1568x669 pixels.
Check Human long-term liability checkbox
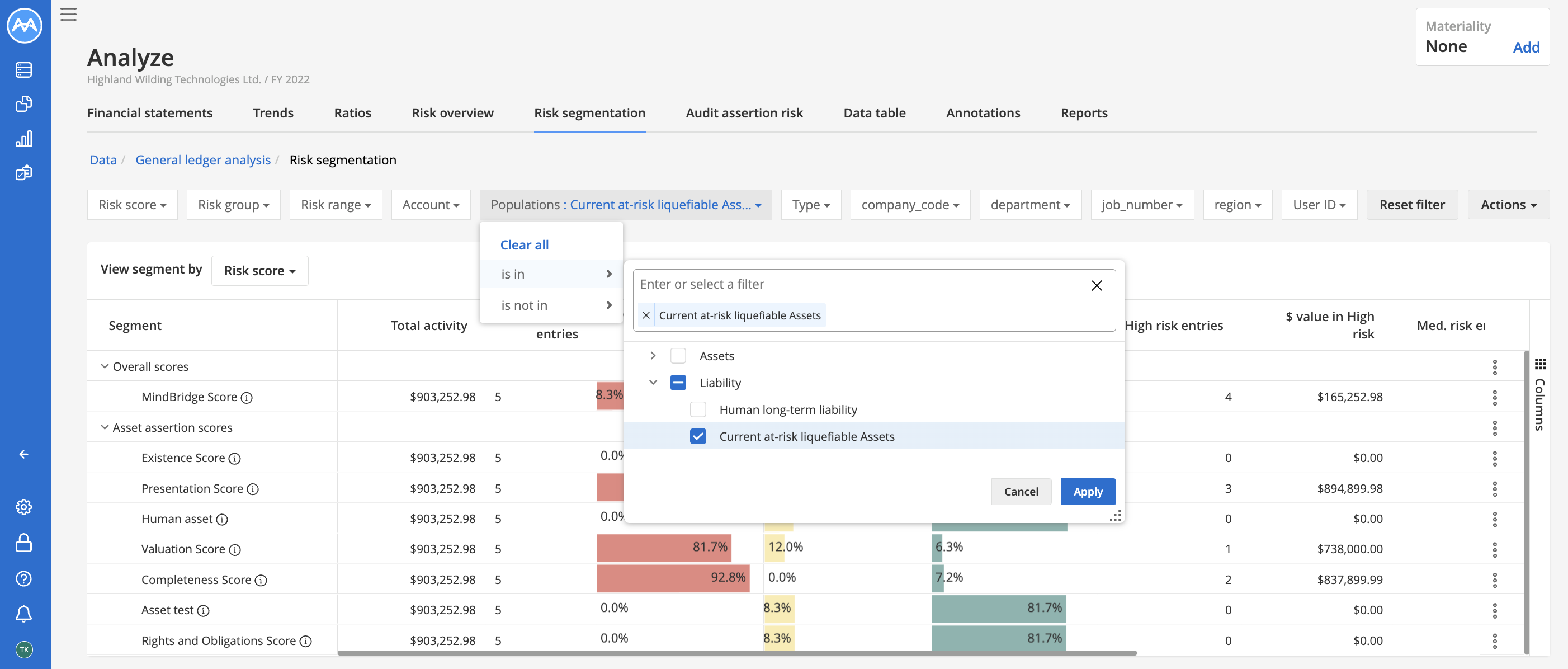[697, 409]
